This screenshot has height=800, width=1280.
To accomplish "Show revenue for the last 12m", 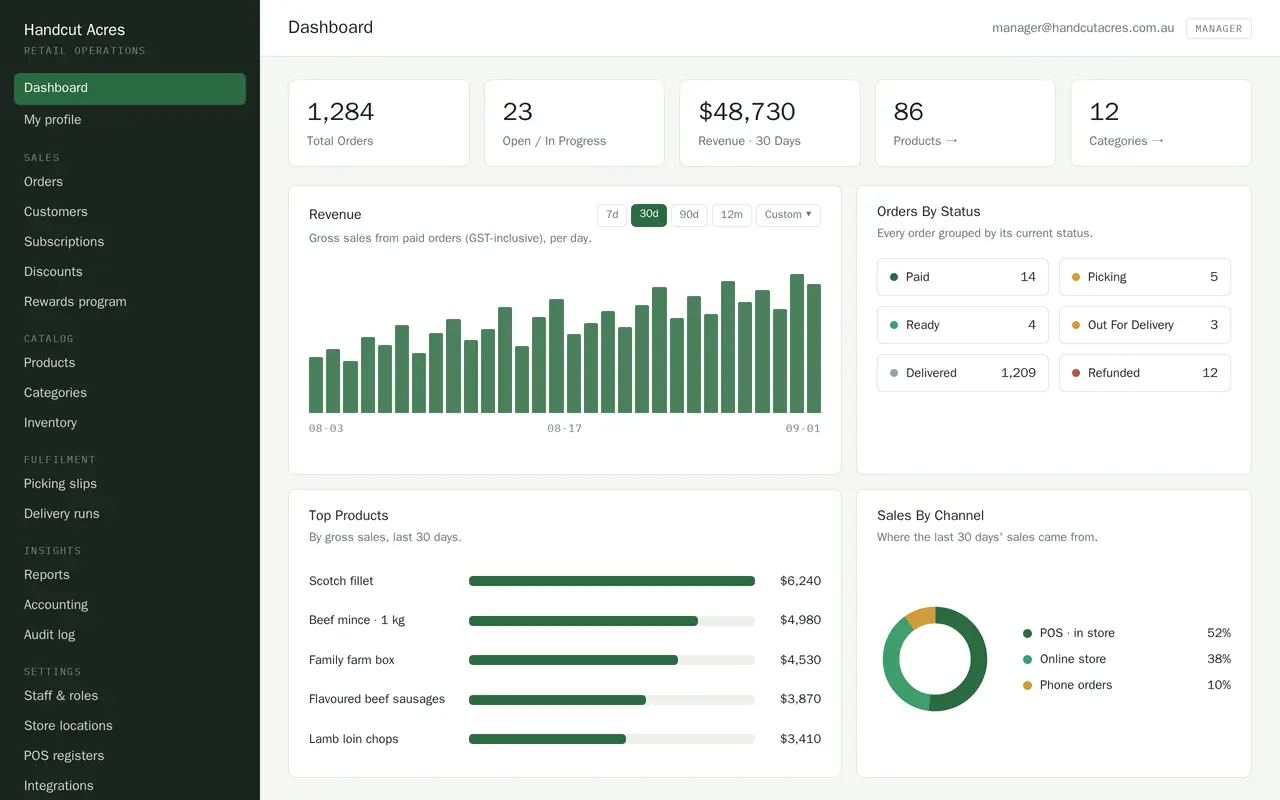I will pyautogui.click(x=732, y=215).
